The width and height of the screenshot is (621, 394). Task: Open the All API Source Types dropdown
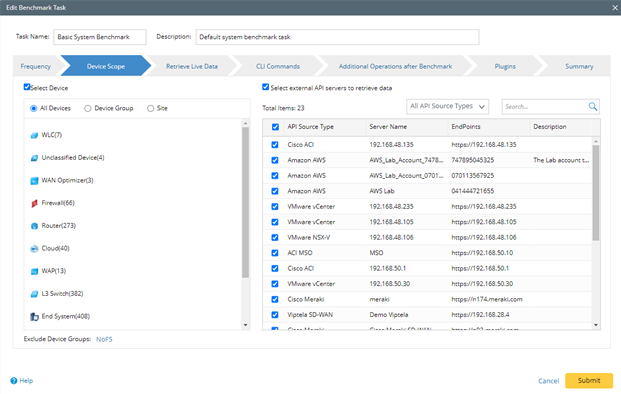point(448,107)
